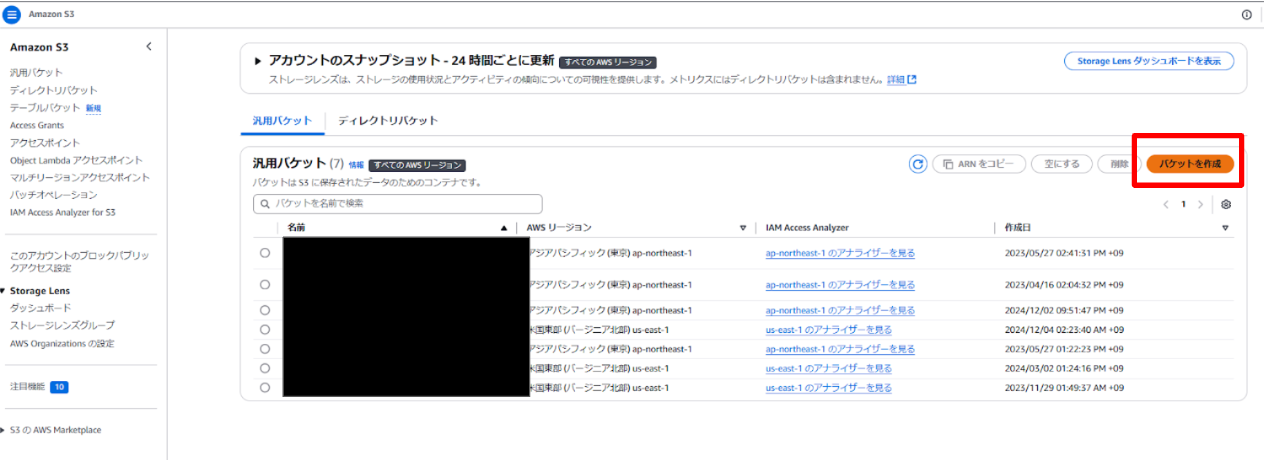Expand S3 の AWS Marketplace section

point(4,430)
